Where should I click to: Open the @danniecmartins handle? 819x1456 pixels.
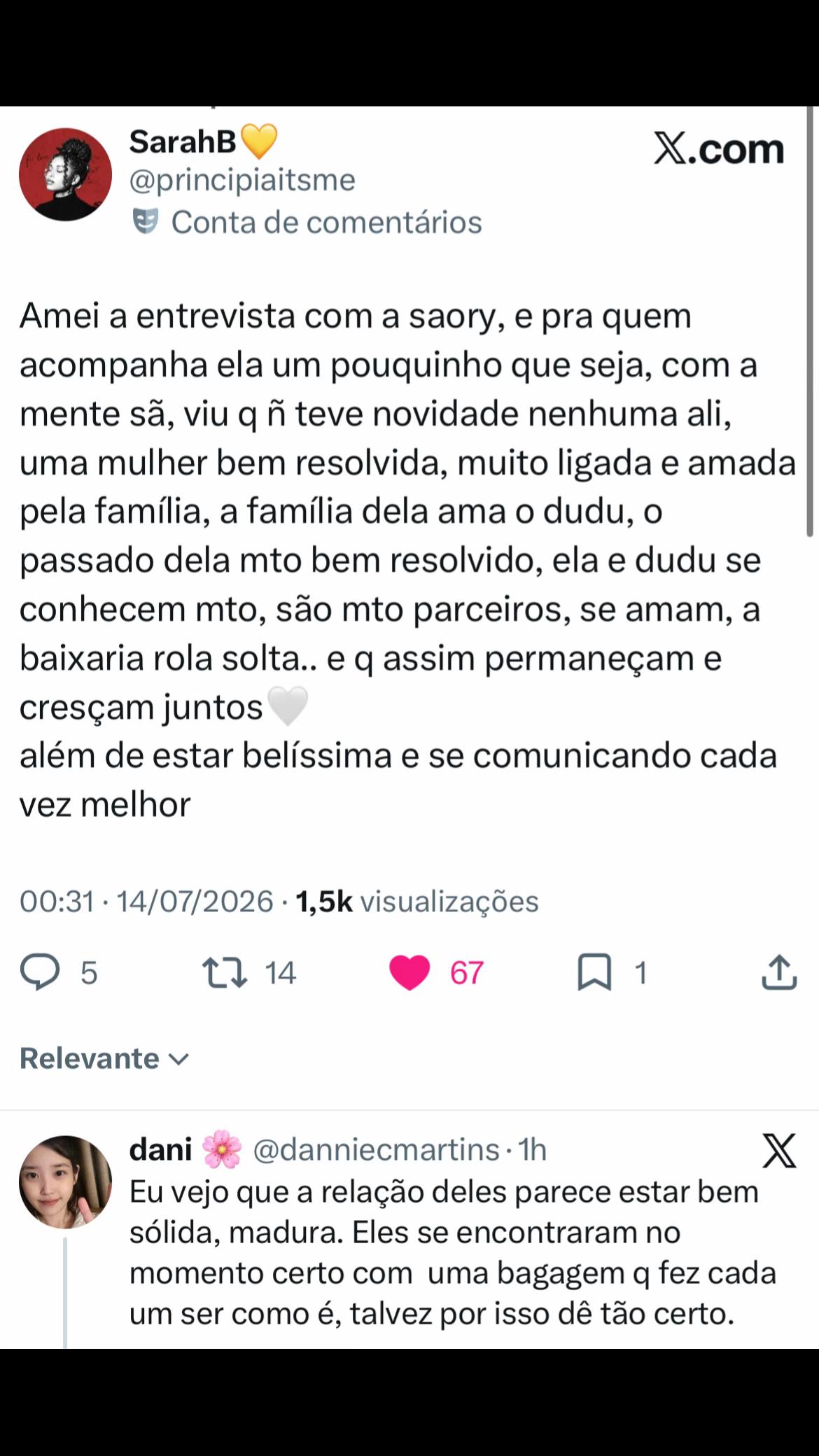coord(376,1149)
